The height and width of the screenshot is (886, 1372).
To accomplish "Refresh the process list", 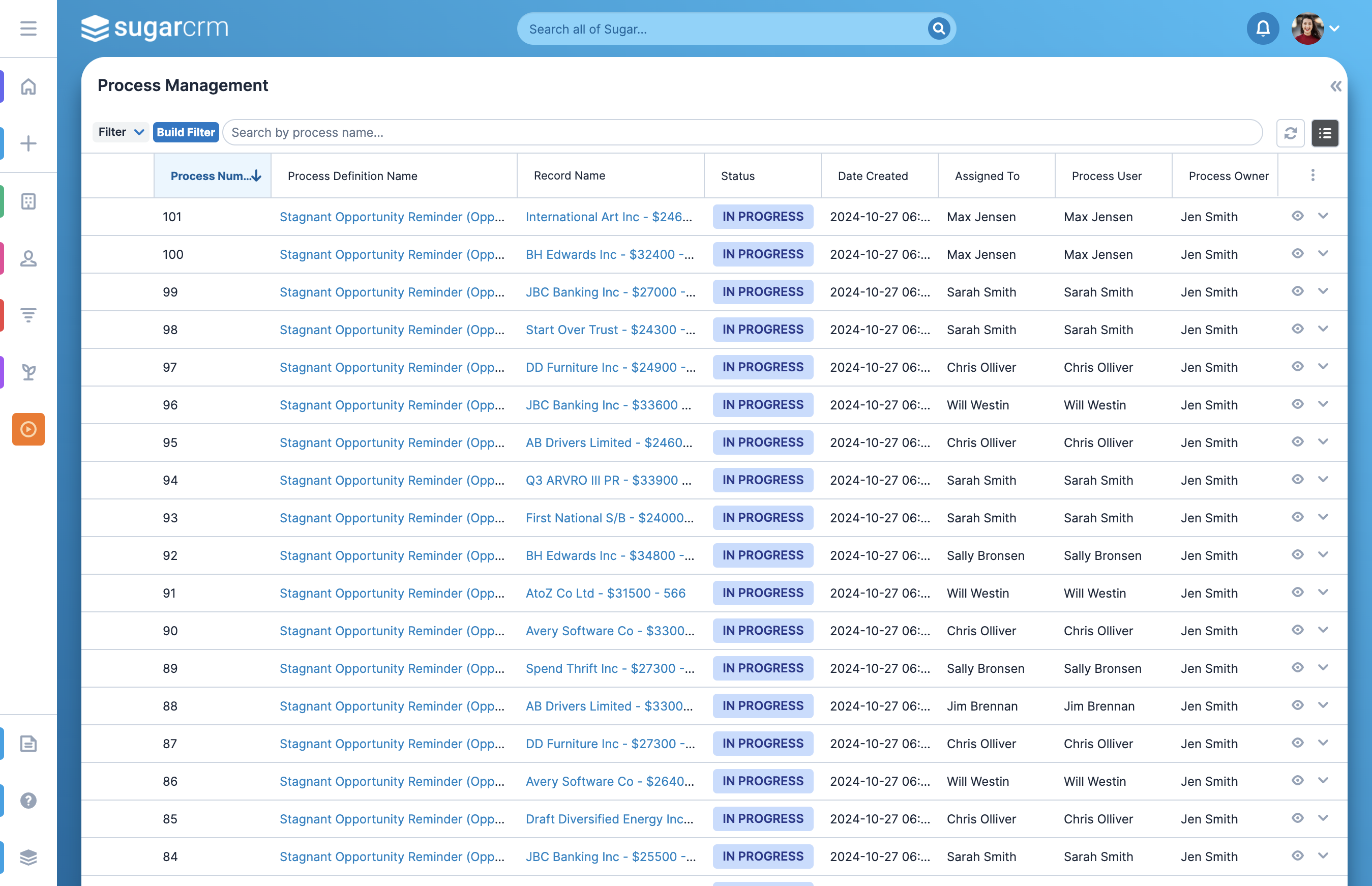I will click(1290, 133).
